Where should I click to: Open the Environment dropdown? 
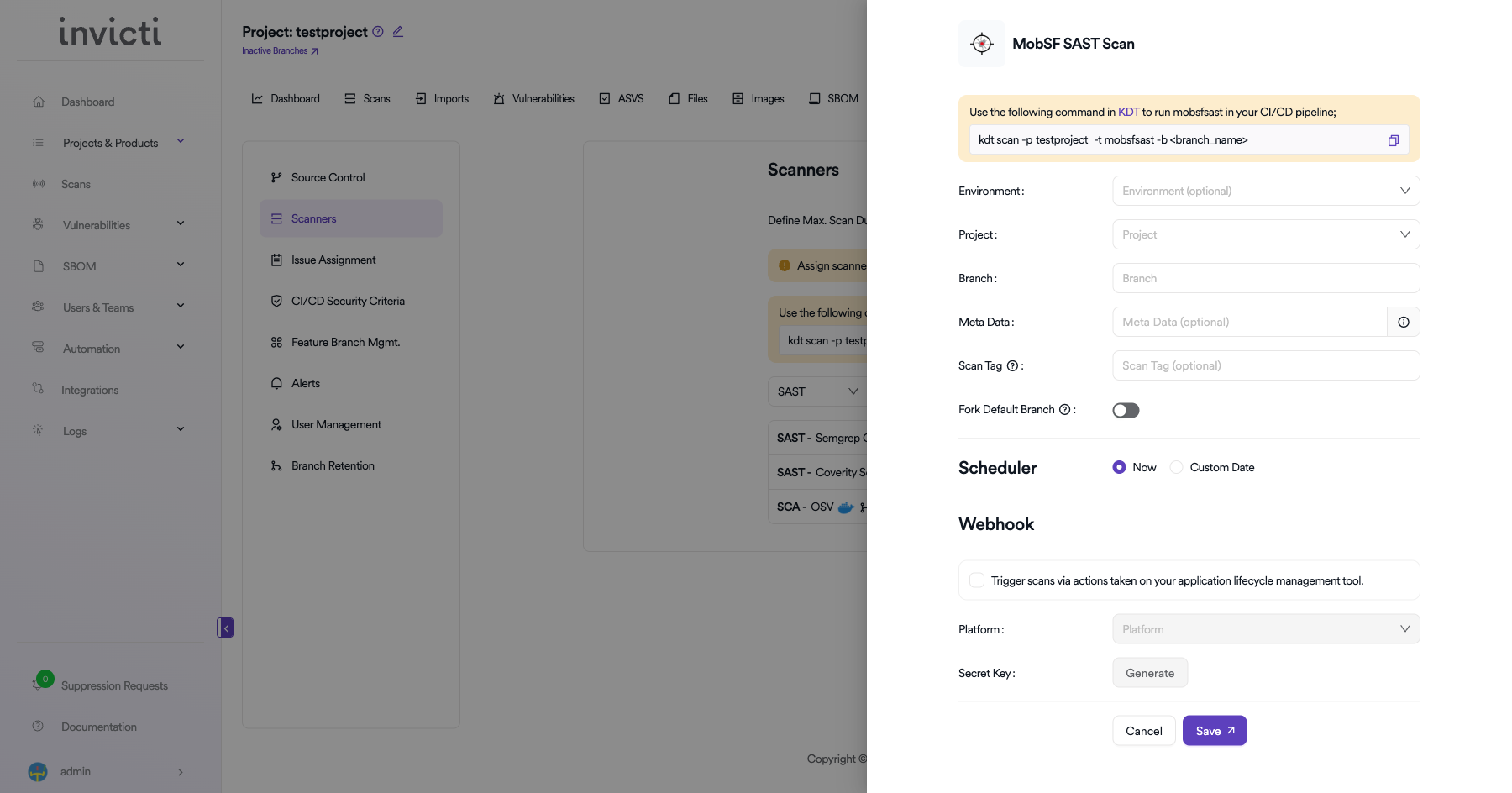click(1265, 191)
